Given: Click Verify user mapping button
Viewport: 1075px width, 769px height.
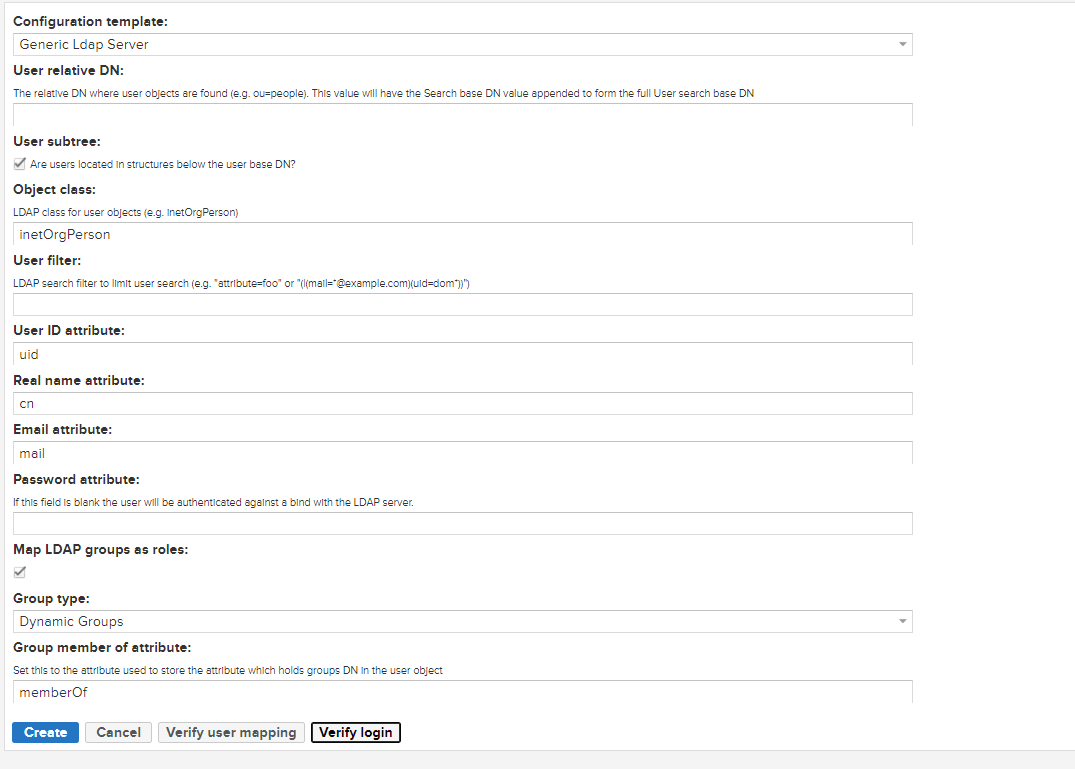Looking at the screenshot, I should pyautogui.click(x=231, y=732).
